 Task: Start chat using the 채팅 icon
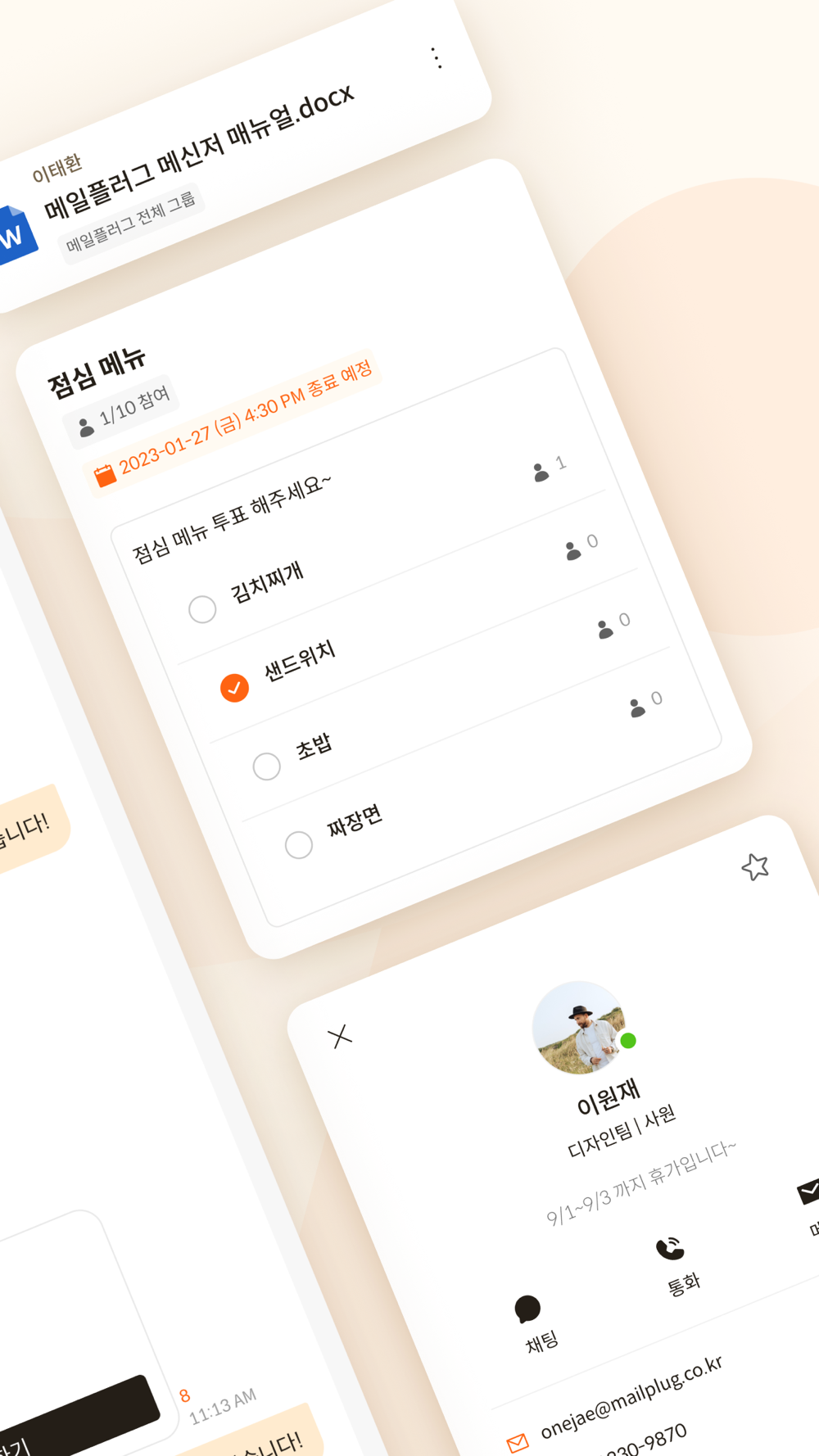click(527, 1309)
